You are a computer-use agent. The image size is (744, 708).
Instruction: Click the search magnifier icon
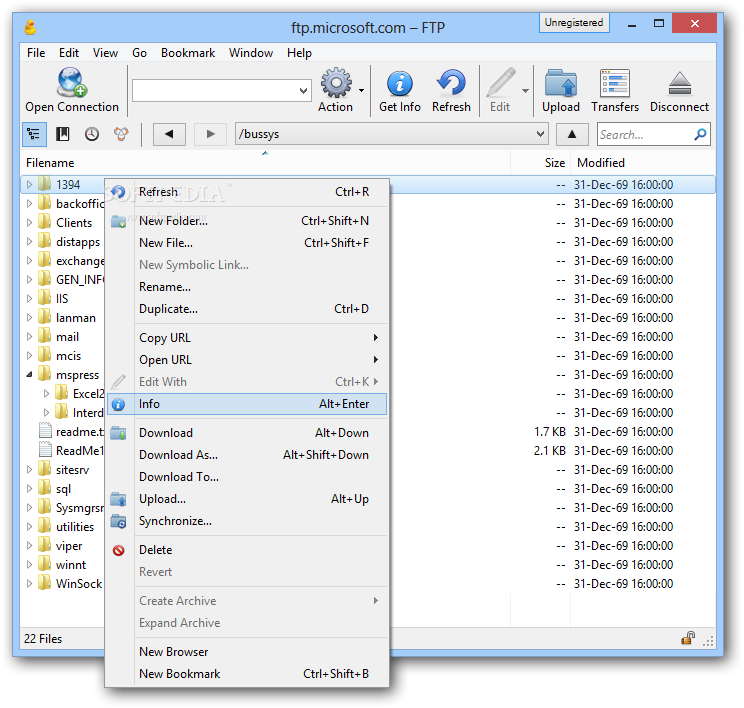pyautogui.click(x=700, y=135)
